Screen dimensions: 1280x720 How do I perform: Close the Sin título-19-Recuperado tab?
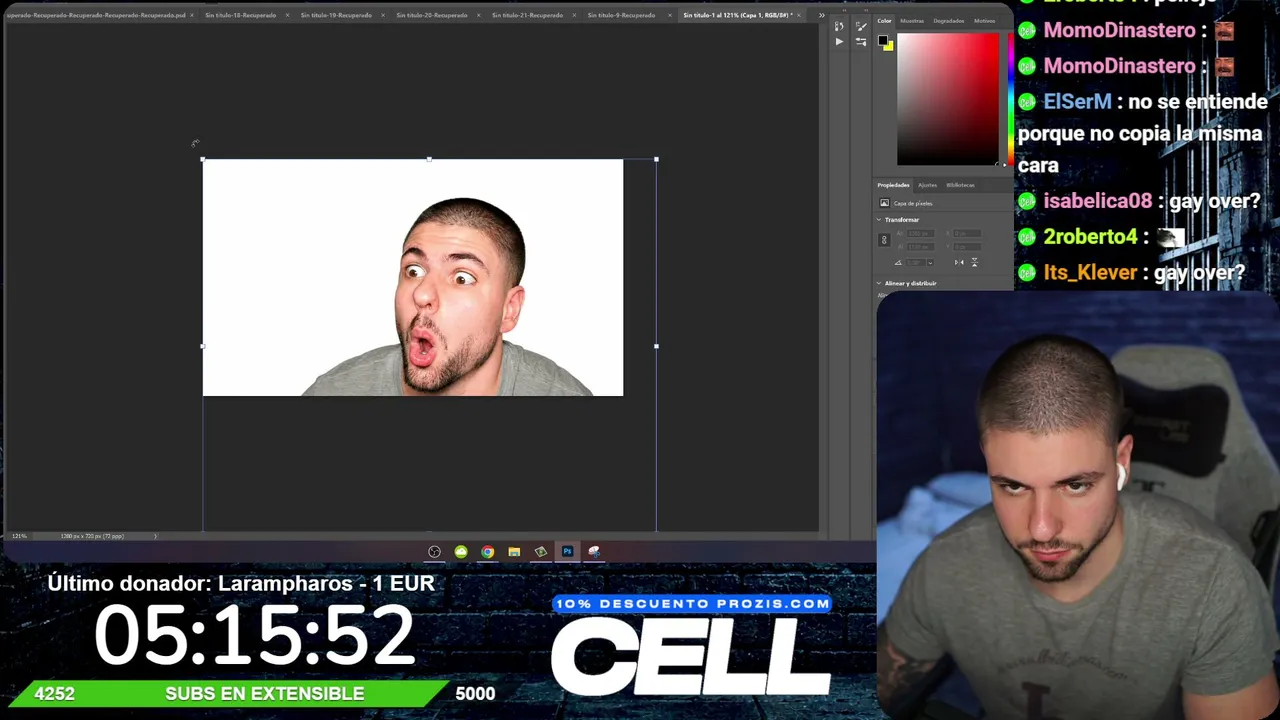383,15
